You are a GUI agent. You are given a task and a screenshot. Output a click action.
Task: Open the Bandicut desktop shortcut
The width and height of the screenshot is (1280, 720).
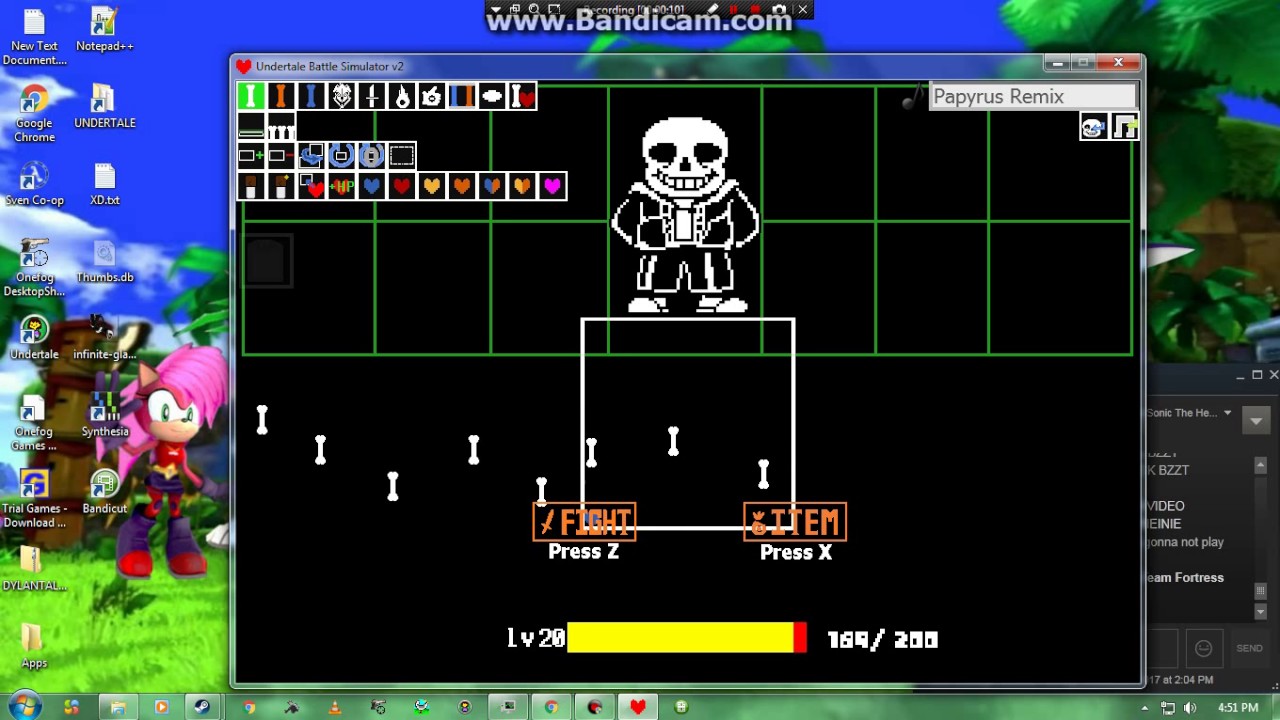tap(104, 492)
